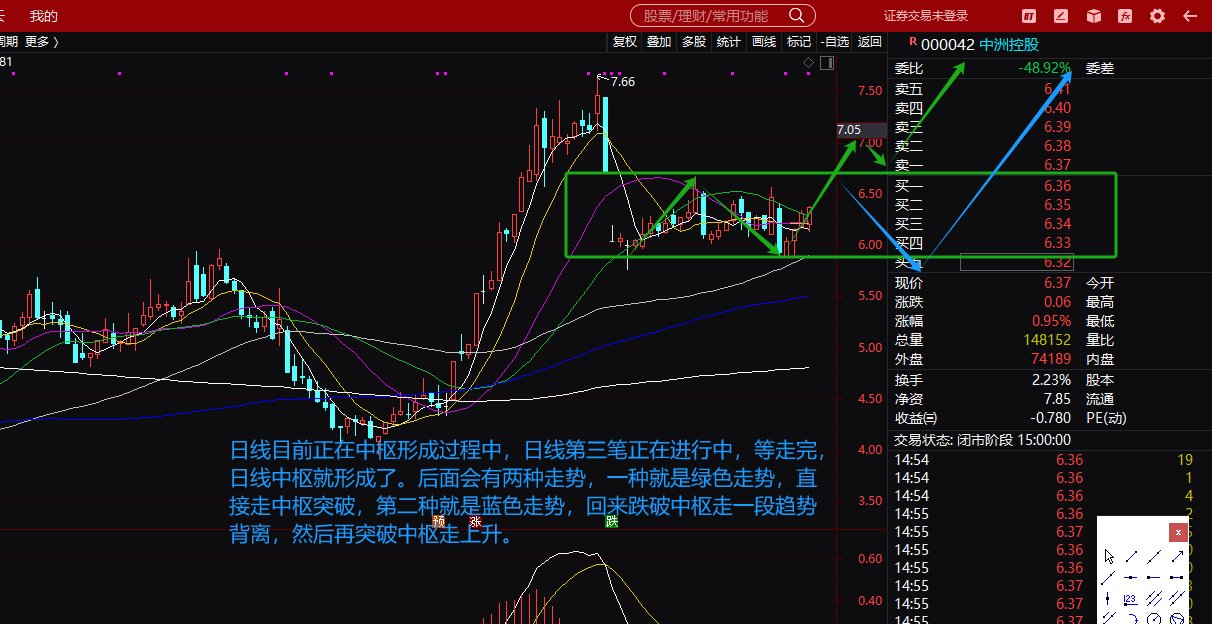Click the 返回 return button
Image resolution: width=1212 pixels, height=624 pixels.
point(870,41)
